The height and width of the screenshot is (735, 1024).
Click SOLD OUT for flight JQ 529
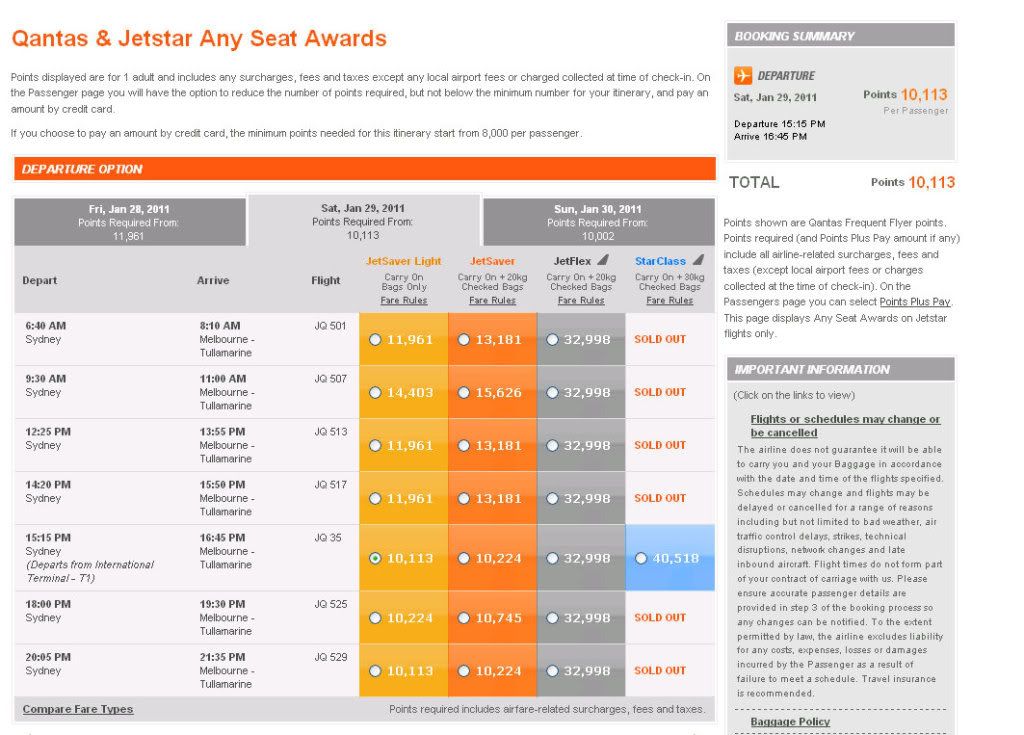660,670
